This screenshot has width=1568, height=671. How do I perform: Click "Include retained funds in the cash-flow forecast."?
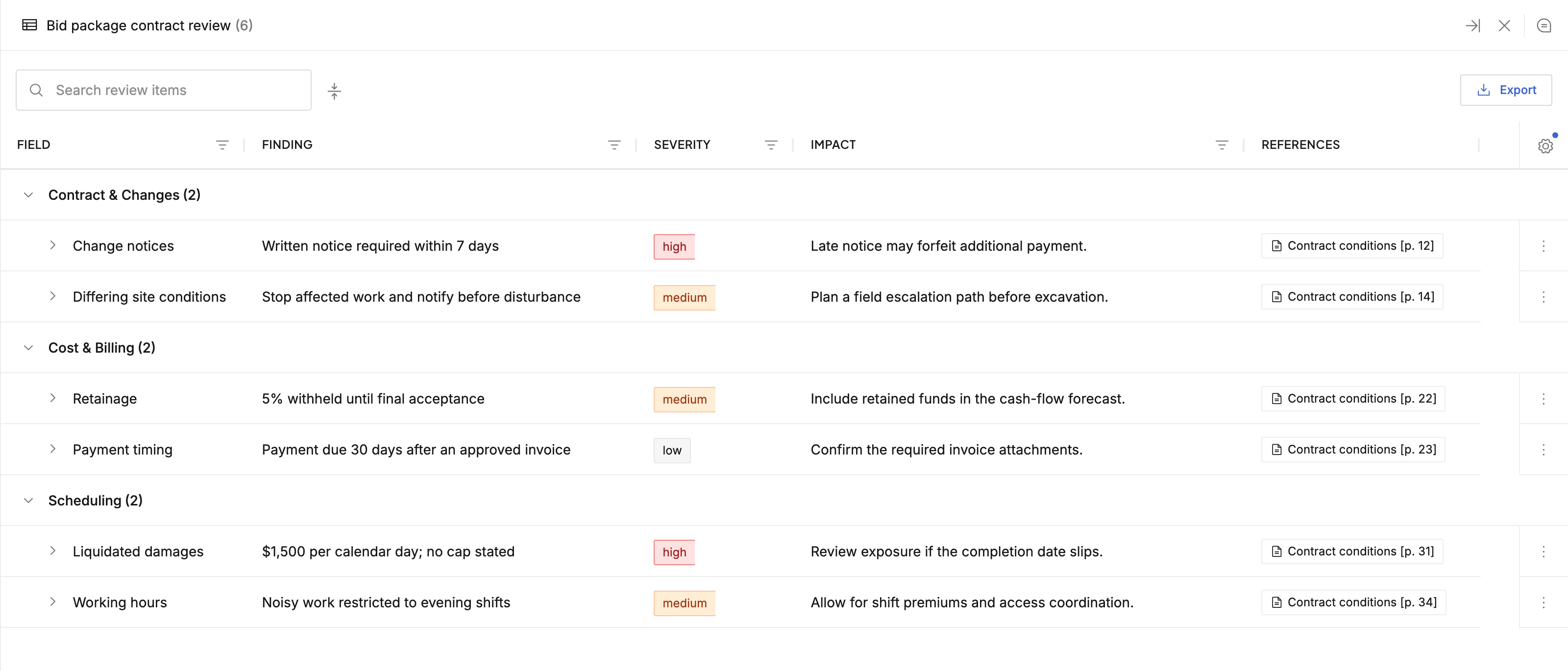967,399
